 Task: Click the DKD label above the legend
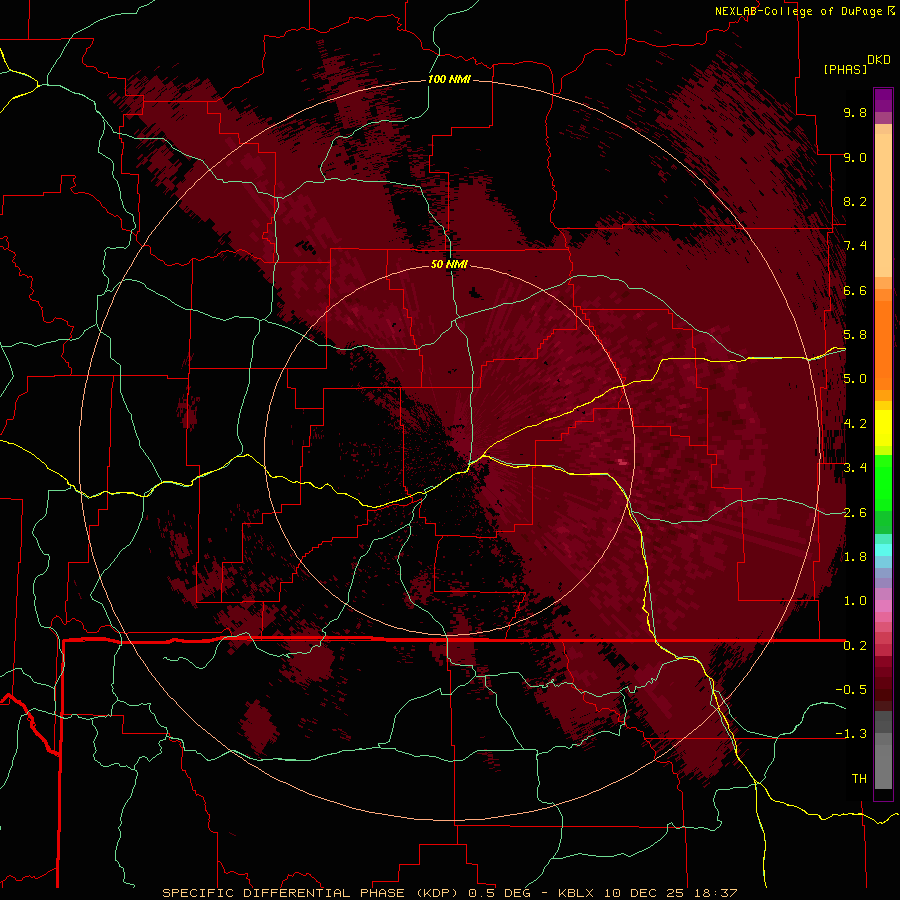click(x=879, y=59)
